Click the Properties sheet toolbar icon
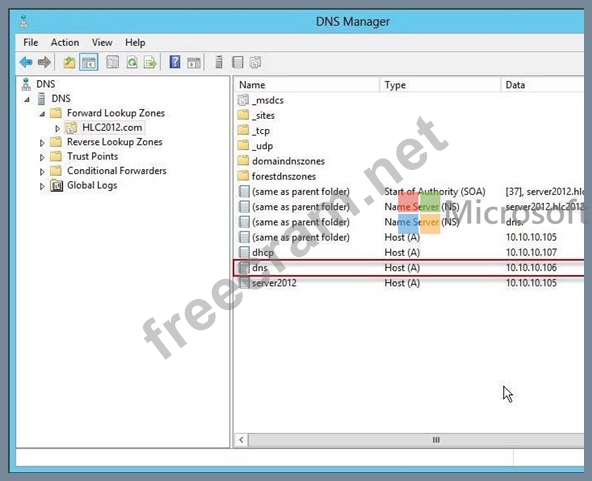The height and width of the screenshot is (481, 592). pos(113,62)
